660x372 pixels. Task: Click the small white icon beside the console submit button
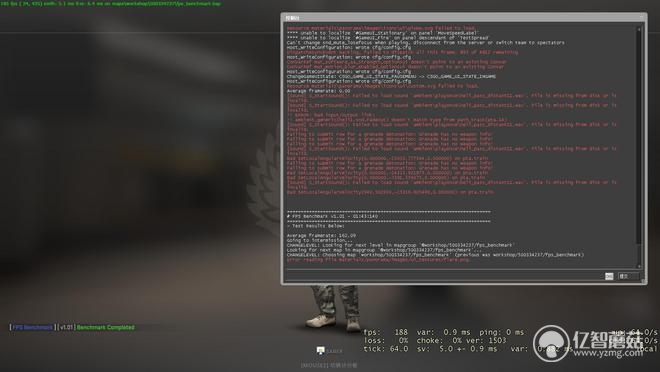click(609, 276)
